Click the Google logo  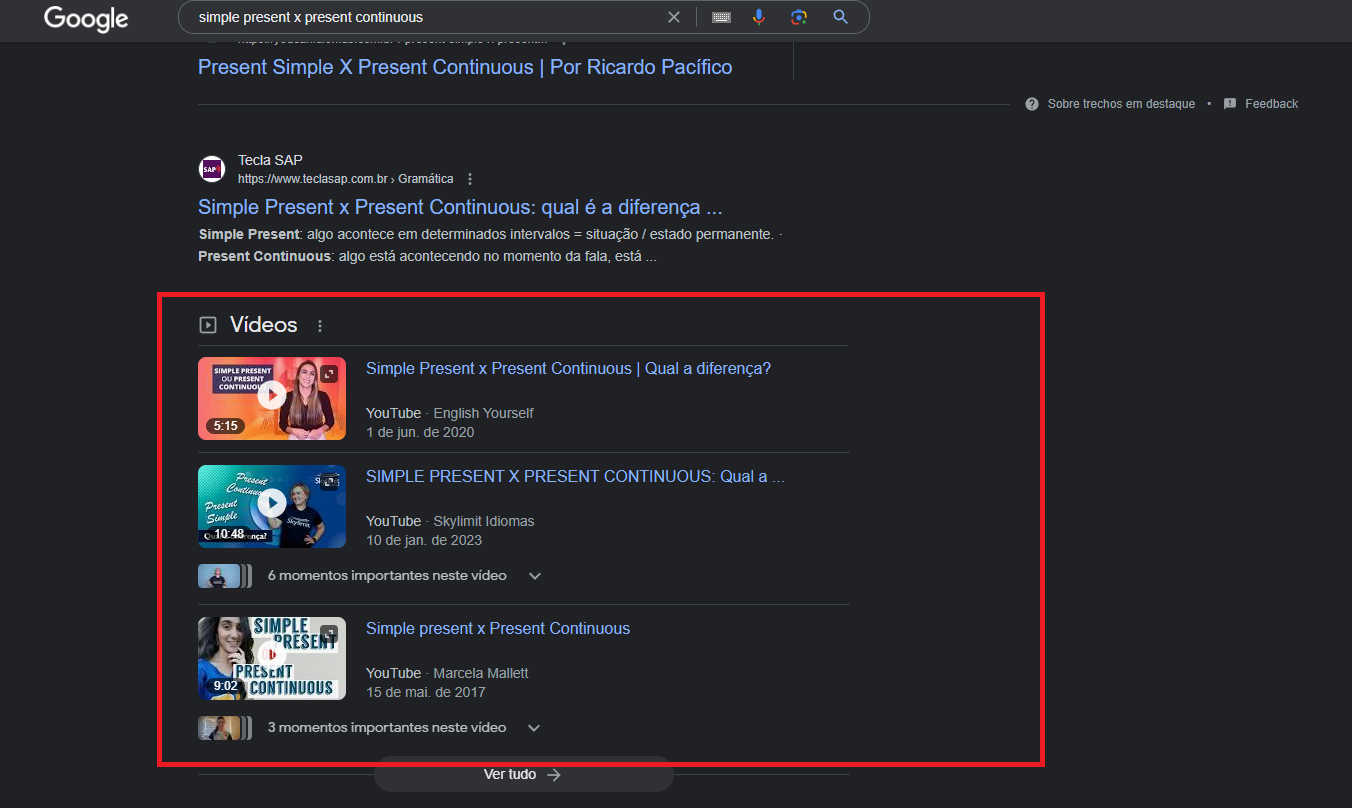[x=86, y=18]
